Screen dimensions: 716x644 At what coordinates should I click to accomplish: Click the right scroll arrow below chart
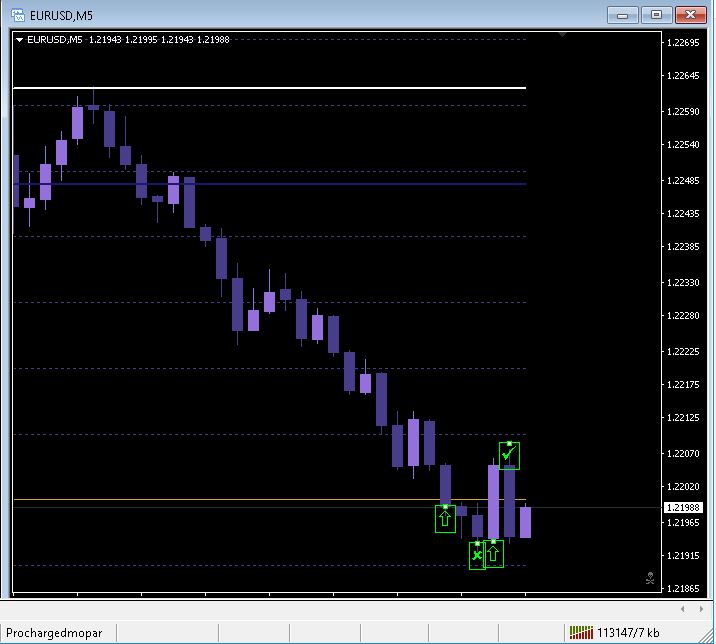701,609
